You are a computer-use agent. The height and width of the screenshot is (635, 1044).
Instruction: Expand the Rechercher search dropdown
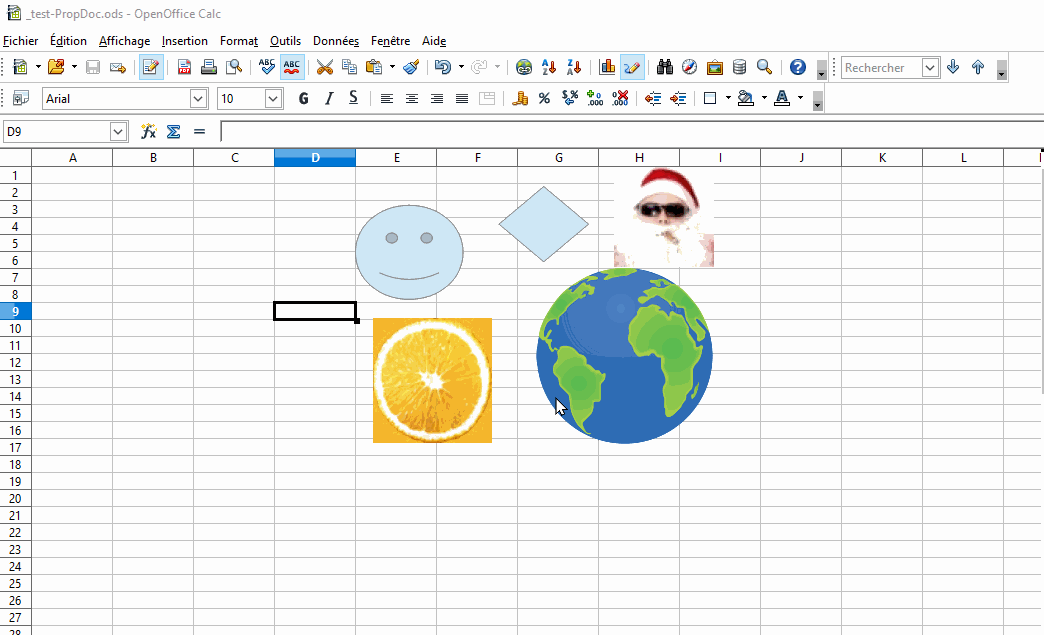(x=930, y=67)
